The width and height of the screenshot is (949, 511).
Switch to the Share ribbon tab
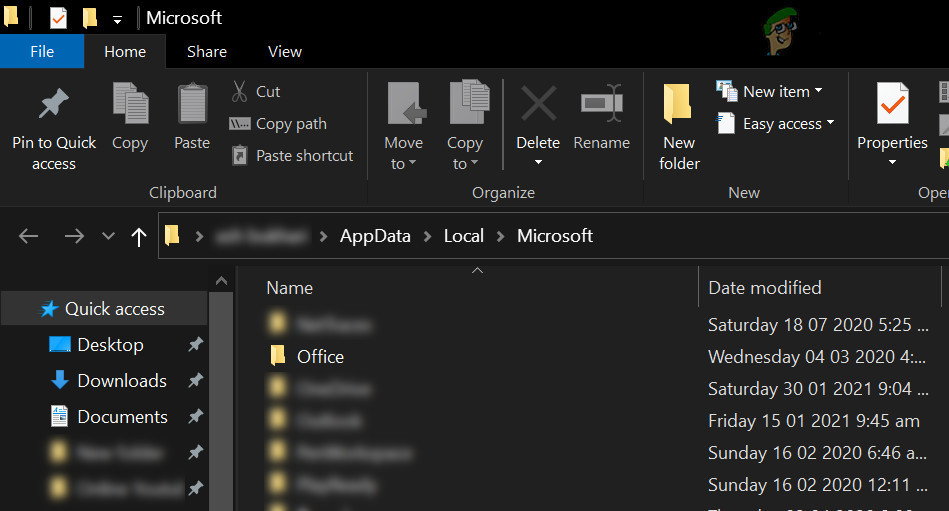pos(207,52)
